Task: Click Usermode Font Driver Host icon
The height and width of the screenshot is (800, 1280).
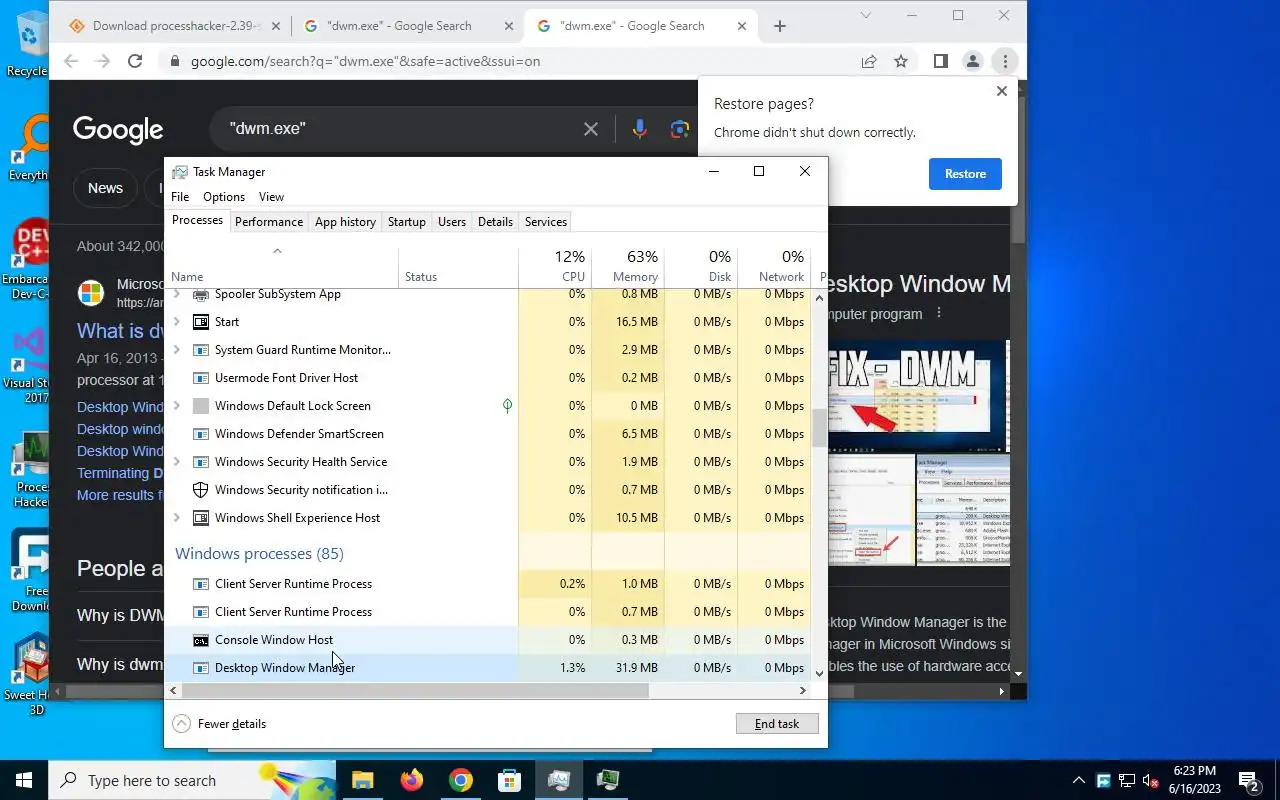Action: tap(200, 378)
